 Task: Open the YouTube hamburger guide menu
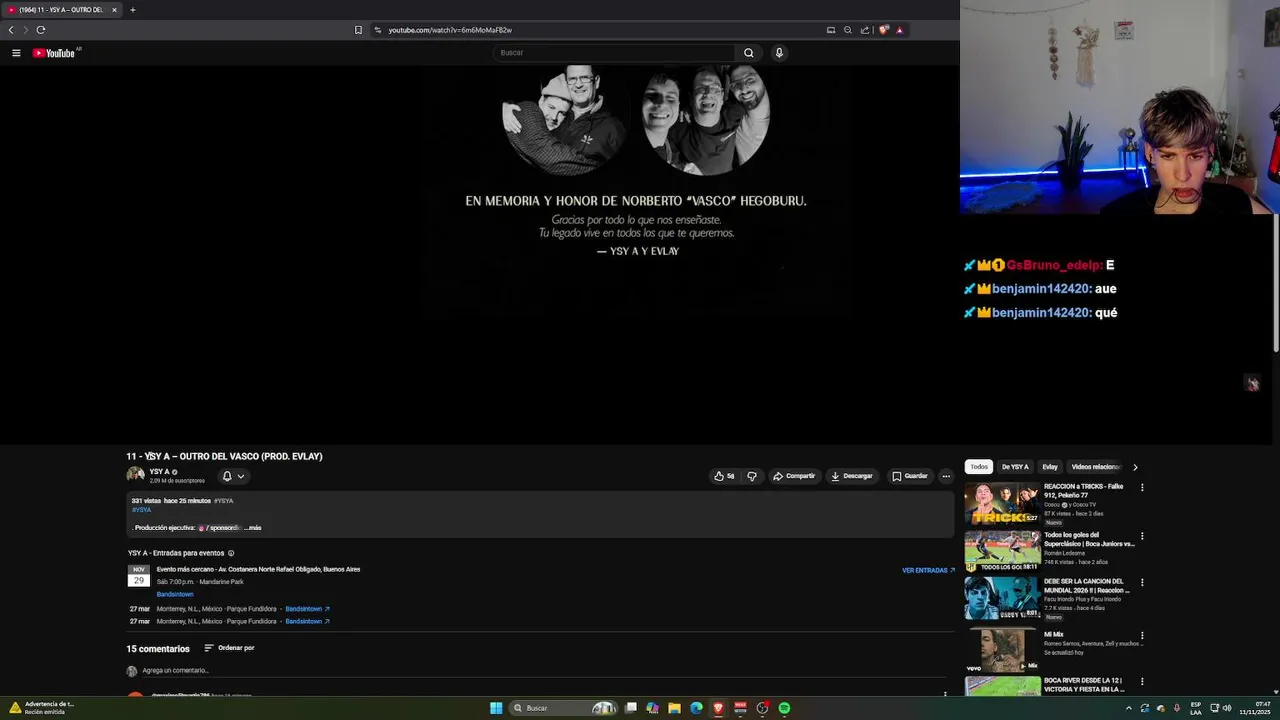(16, 53)
